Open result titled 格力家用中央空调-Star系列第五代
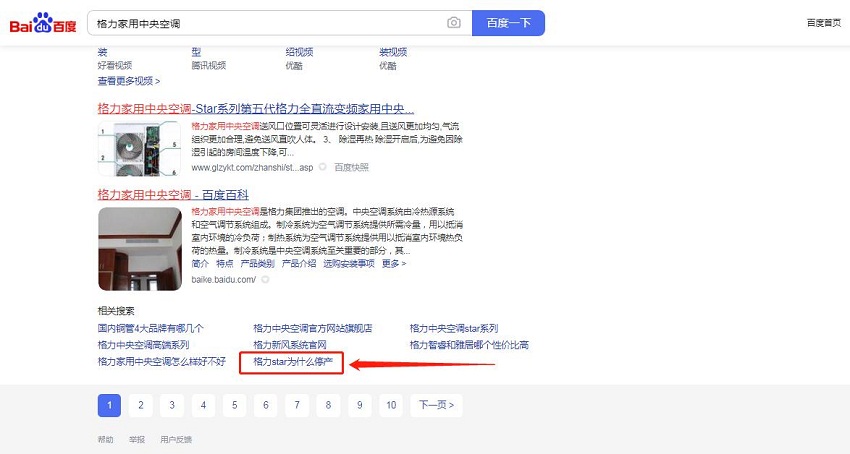The height and width of the screenshot is (454, 850). [x=256, y=108]
